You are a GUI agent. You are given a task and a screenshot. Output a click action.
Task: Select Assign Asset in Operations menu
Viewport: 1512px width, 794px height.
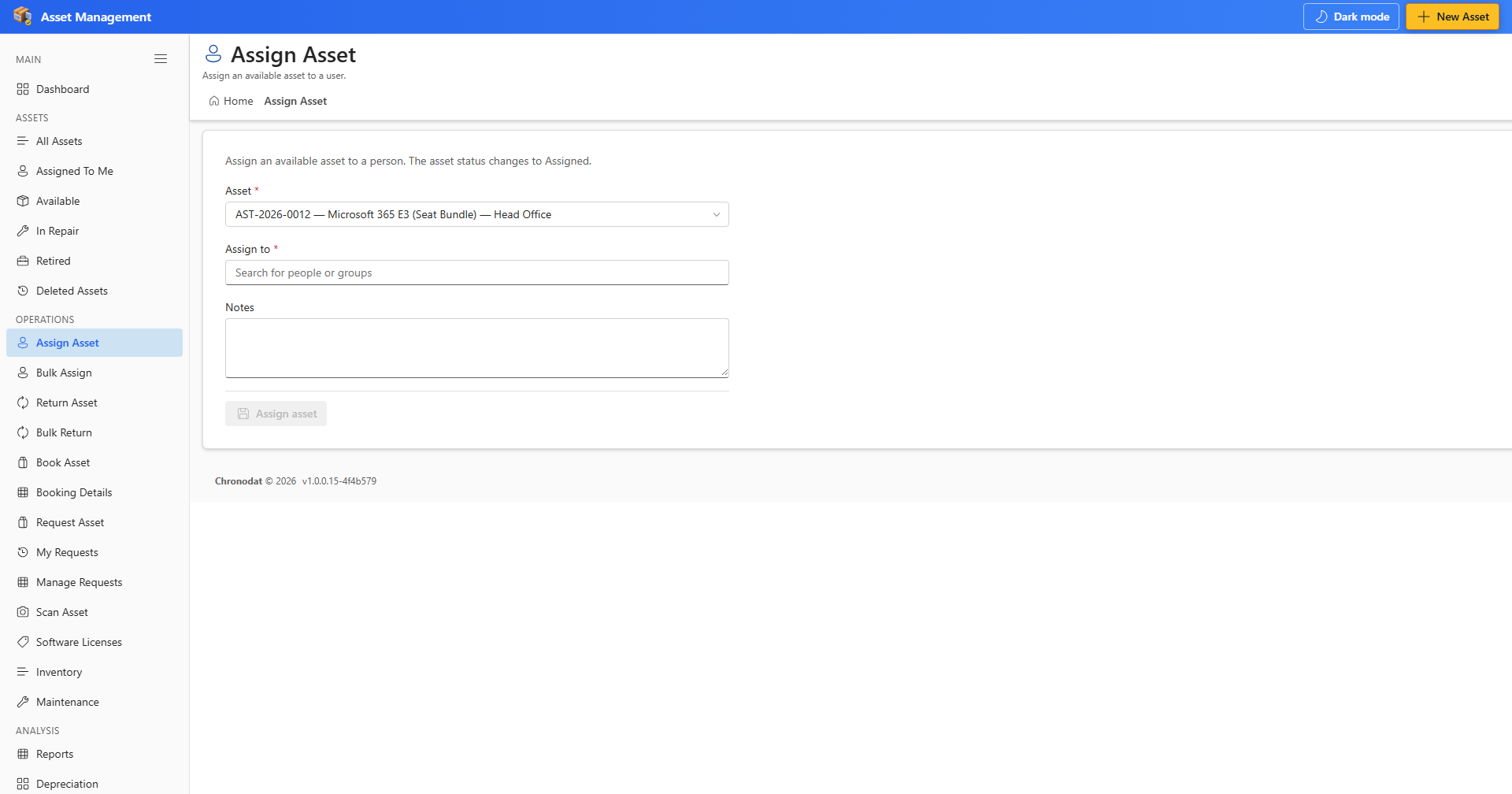coord(94,343)
